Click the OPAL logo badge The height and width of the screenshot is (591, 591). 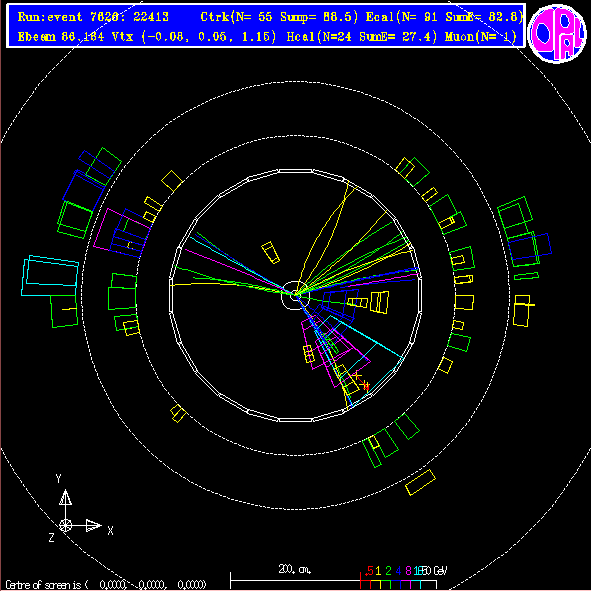(x=557, y=33)
